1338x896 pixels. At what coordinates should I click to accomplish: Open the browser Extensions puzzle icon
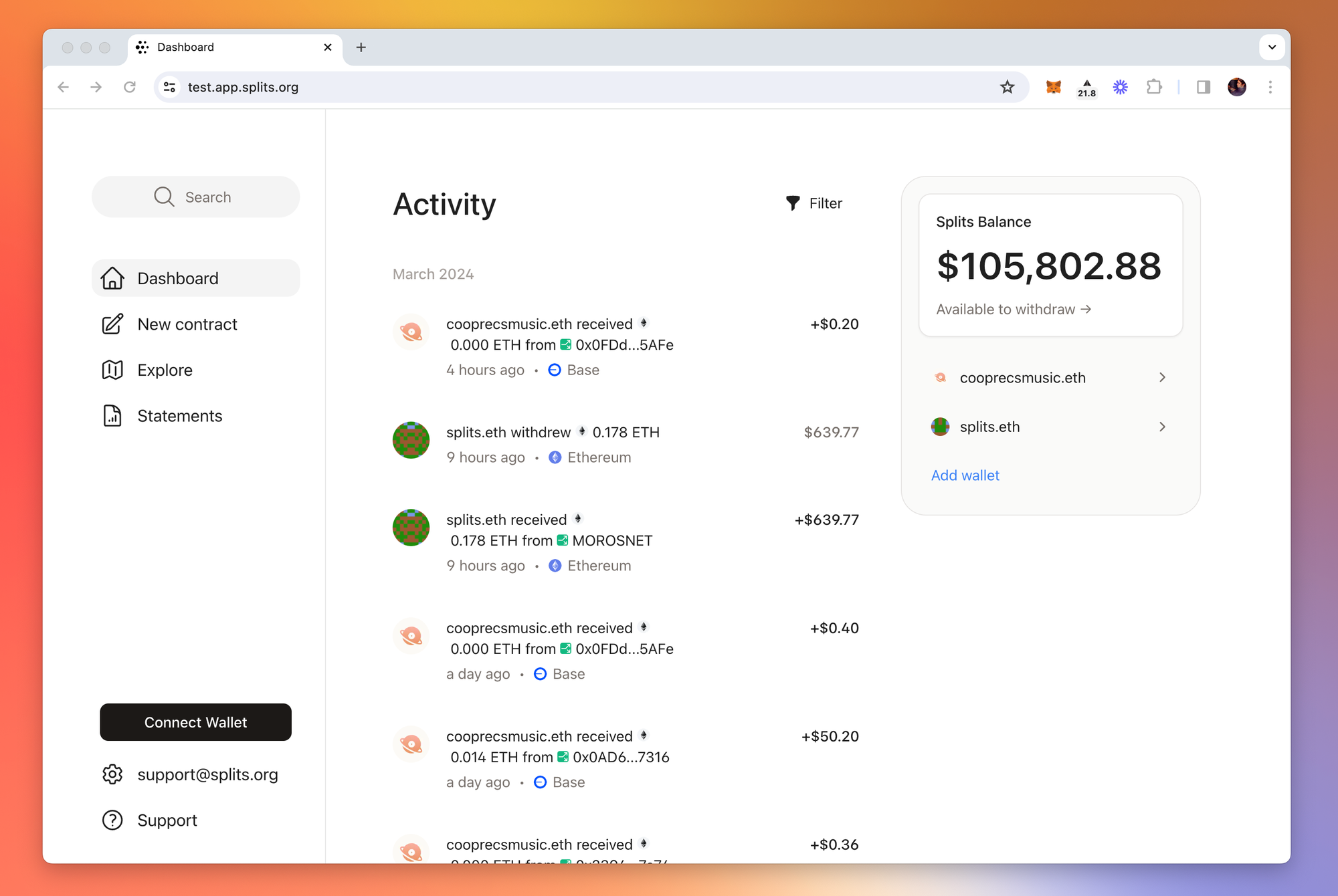(1154, 87)
